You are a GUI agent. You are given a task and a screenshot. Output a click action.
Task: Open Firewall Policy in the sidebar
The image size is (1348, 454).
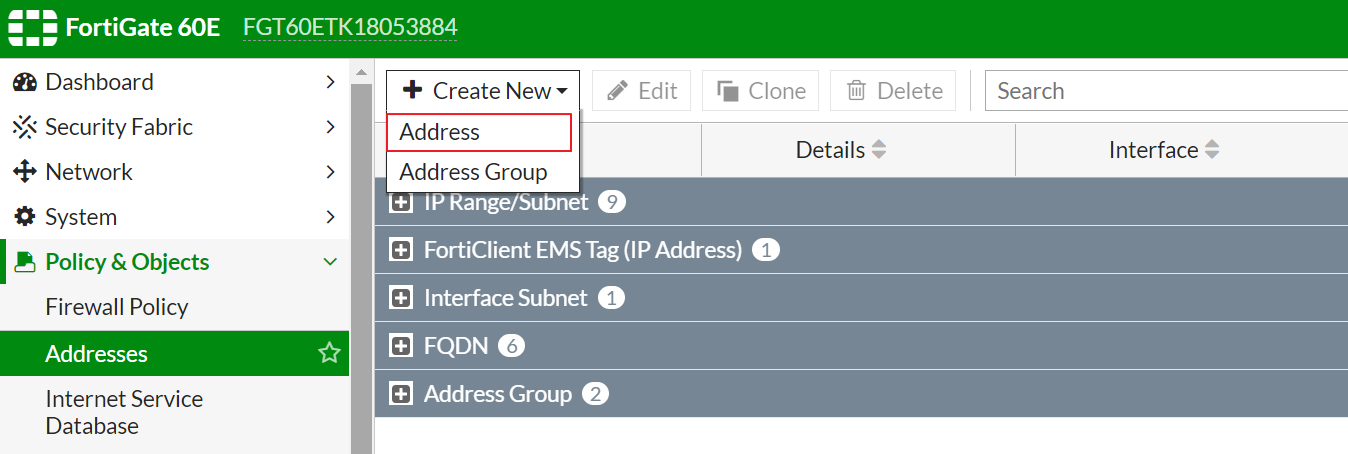(x=117, y=307)
